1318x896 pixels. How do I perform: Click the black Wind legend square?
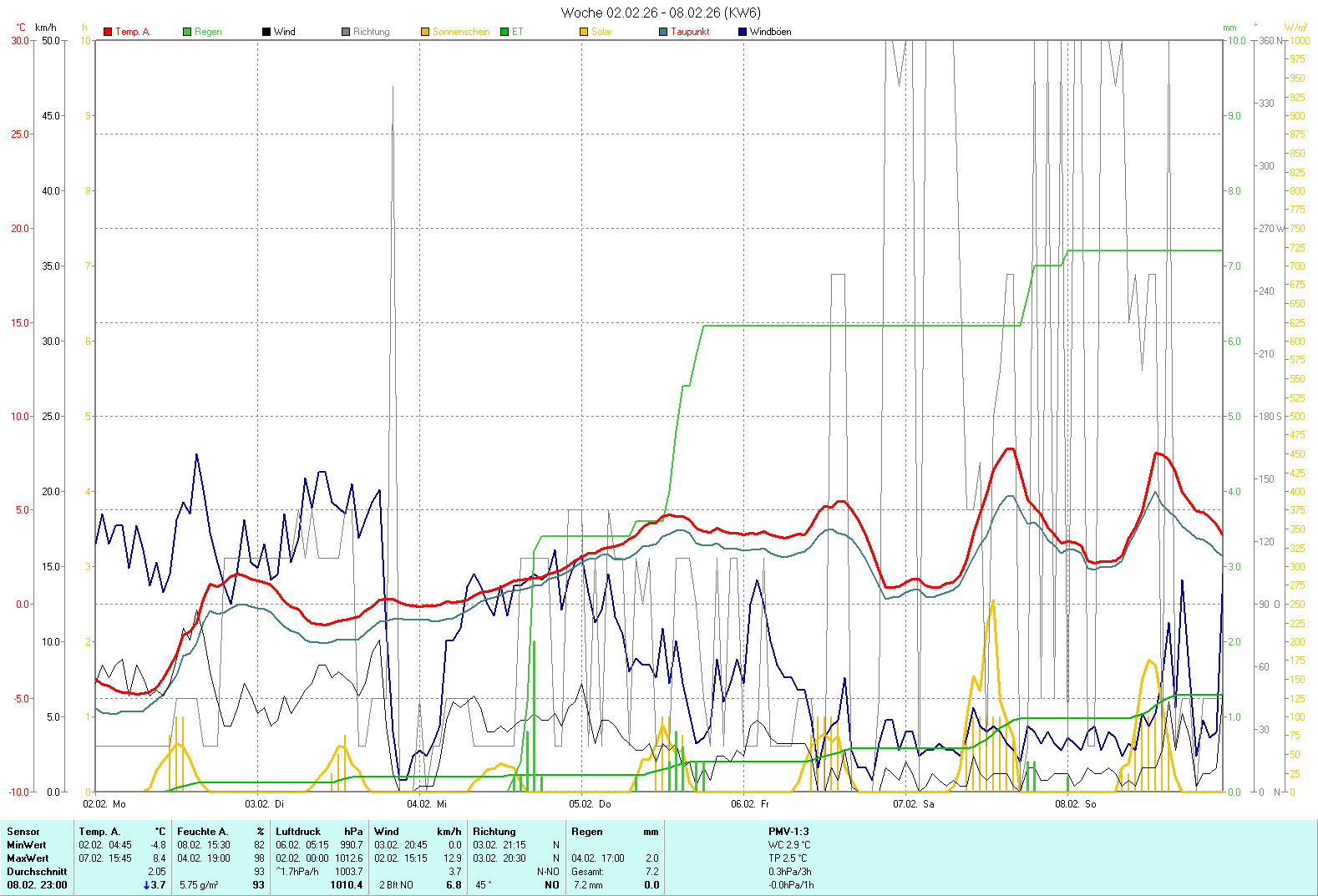[266, 32]
